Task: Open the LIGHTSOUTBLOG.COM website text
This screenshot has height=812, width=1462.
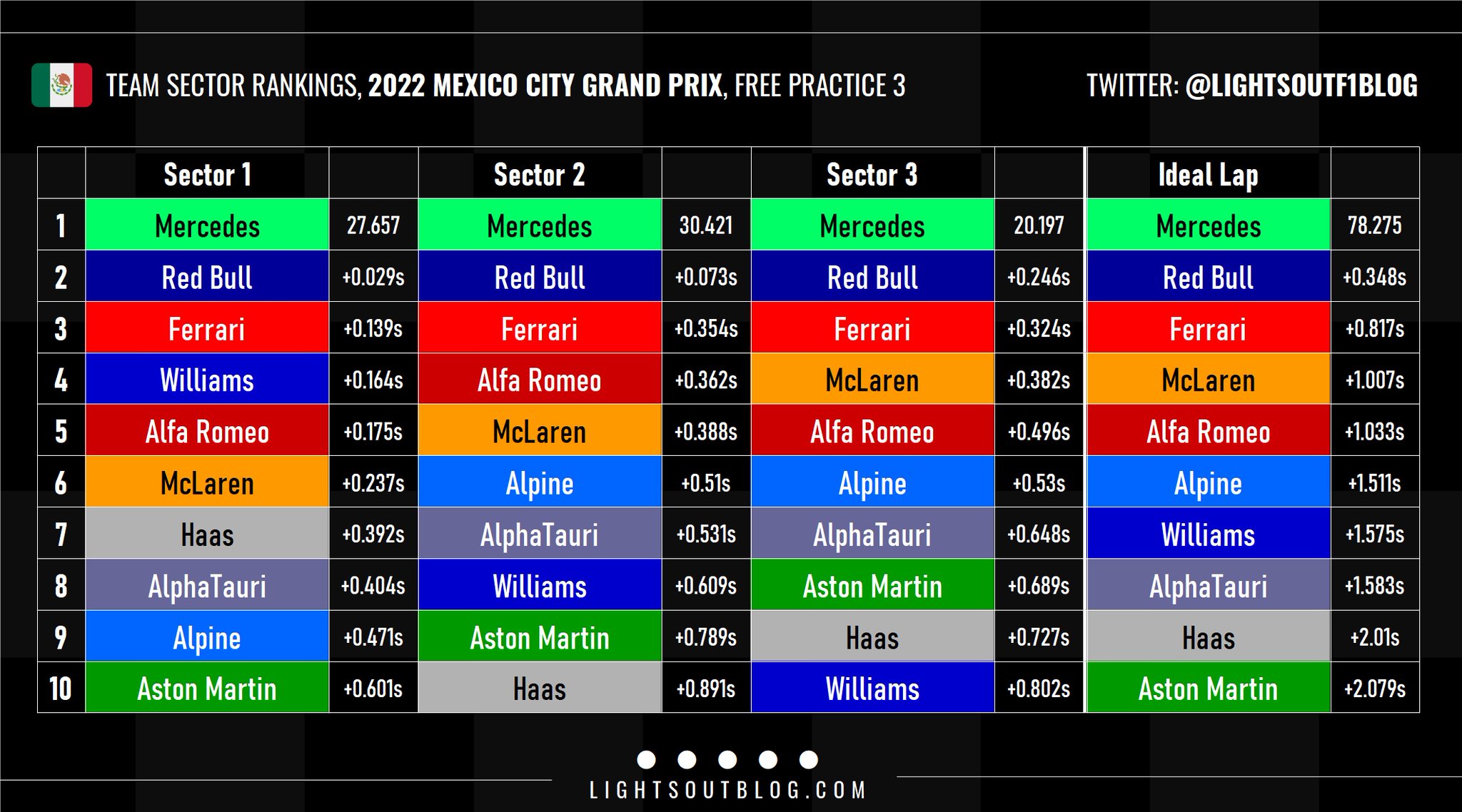Action: [x=727, y=790]
